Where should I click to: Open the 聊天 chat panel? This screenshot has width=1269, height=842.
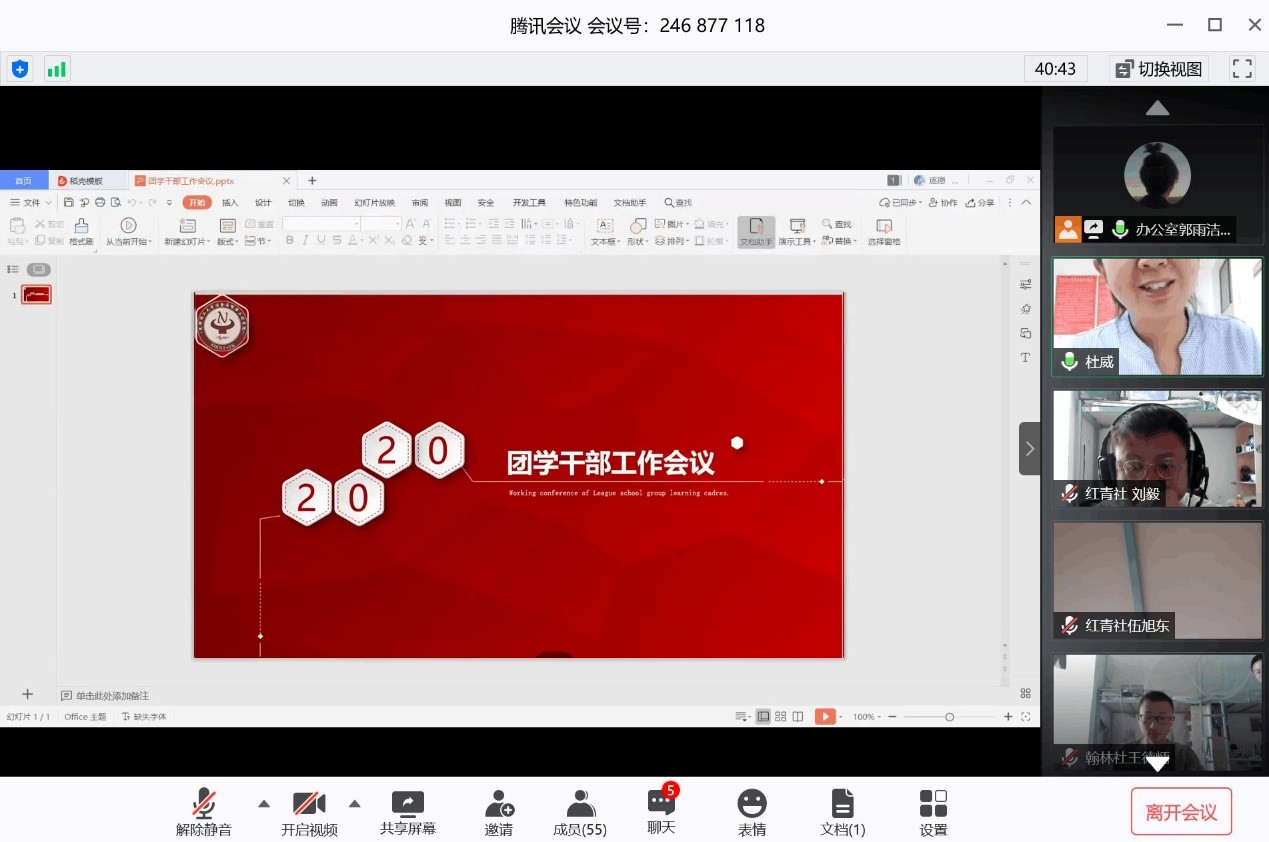coord(661,802)
